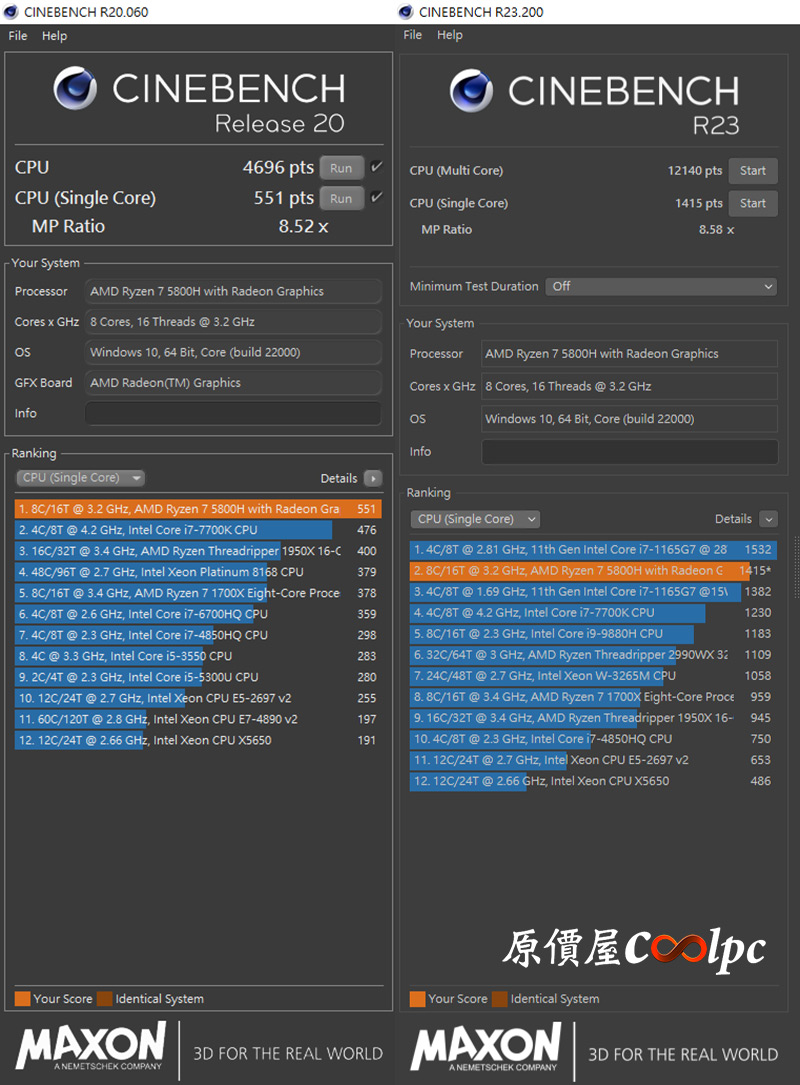The image size is (800, 1085).
Task: Select R20 ranking row Core i7-4850HQ 298
Action: (x=198, y=635)
